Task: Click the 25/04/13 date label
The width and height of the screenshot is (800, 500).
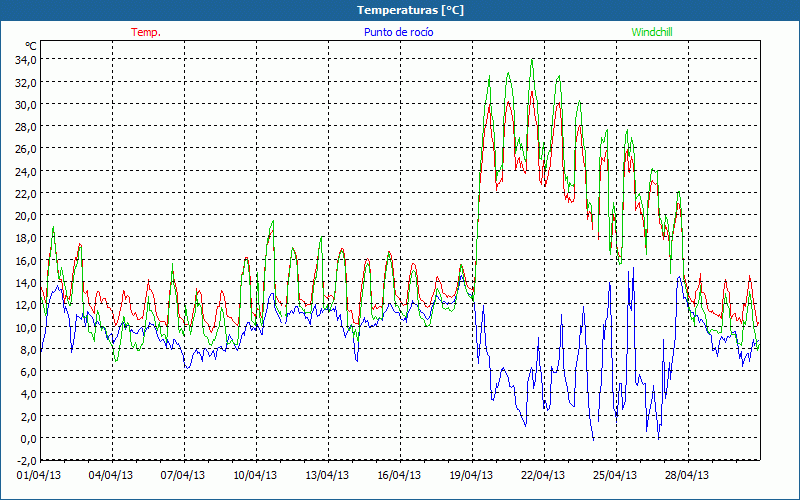Action: tap(615, 476)
